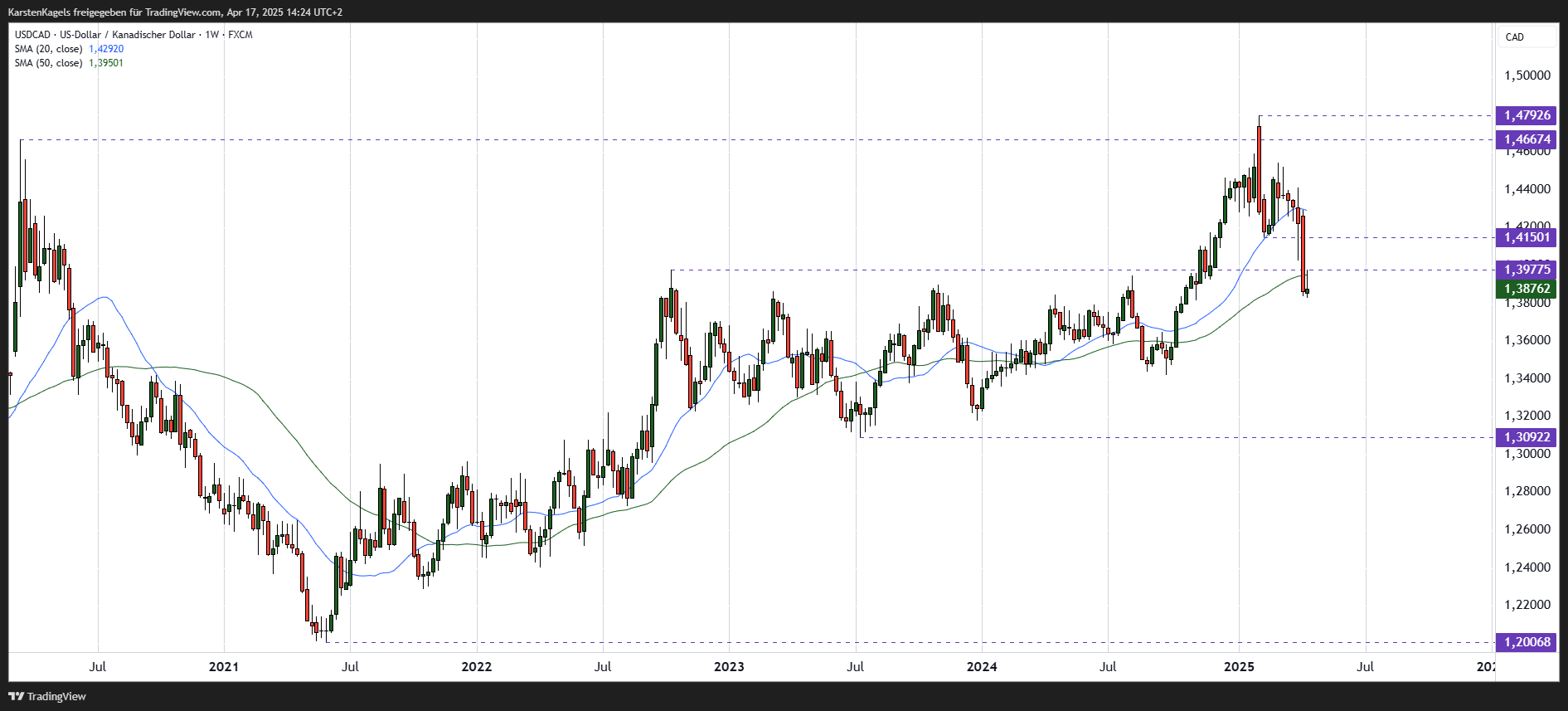The image size is (1568, 711).
Task: Select the 1,39775 price label
Action: (1527, 270)
